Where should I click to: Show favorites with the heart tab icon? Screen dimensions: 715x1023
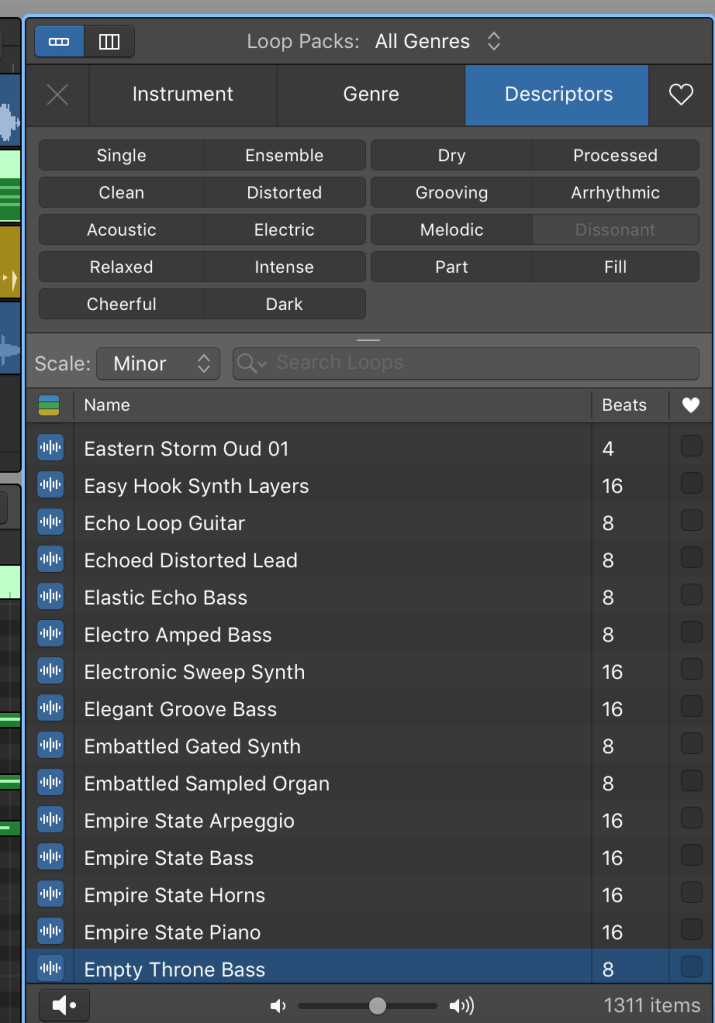pos(681,95)
